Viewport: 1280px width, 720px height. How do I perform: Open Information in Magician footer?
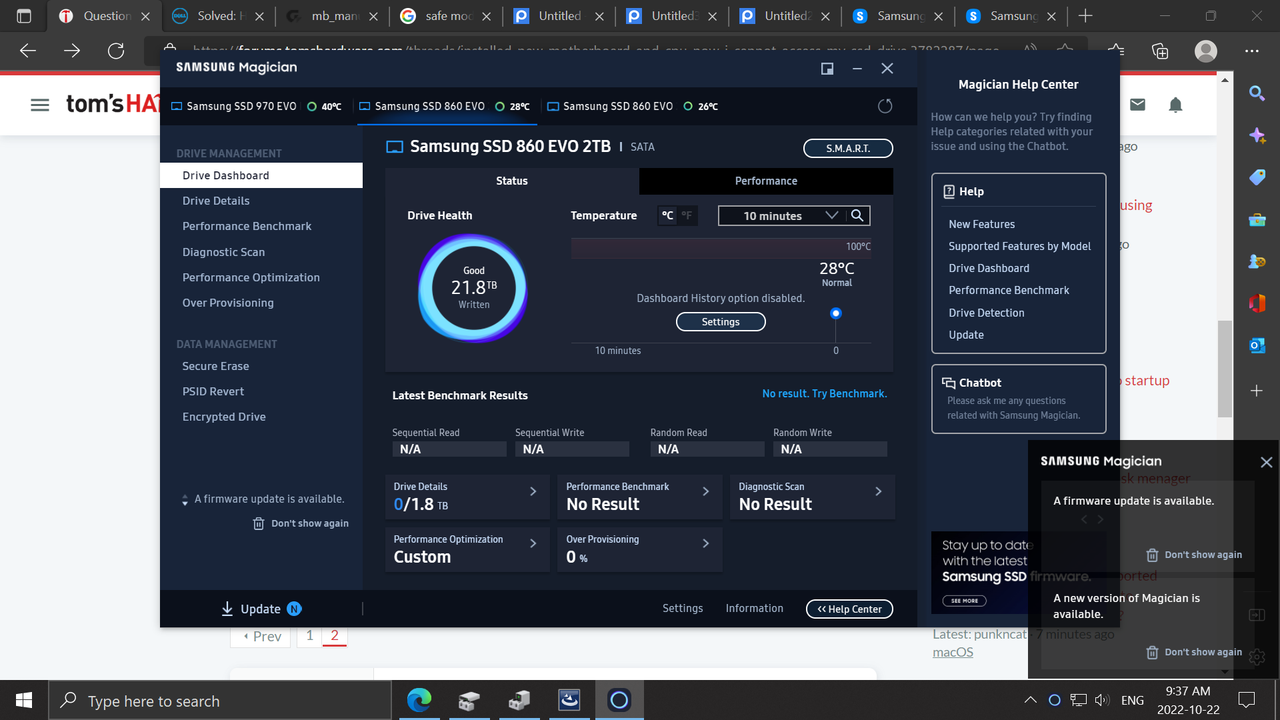click(x=754, y=608)
